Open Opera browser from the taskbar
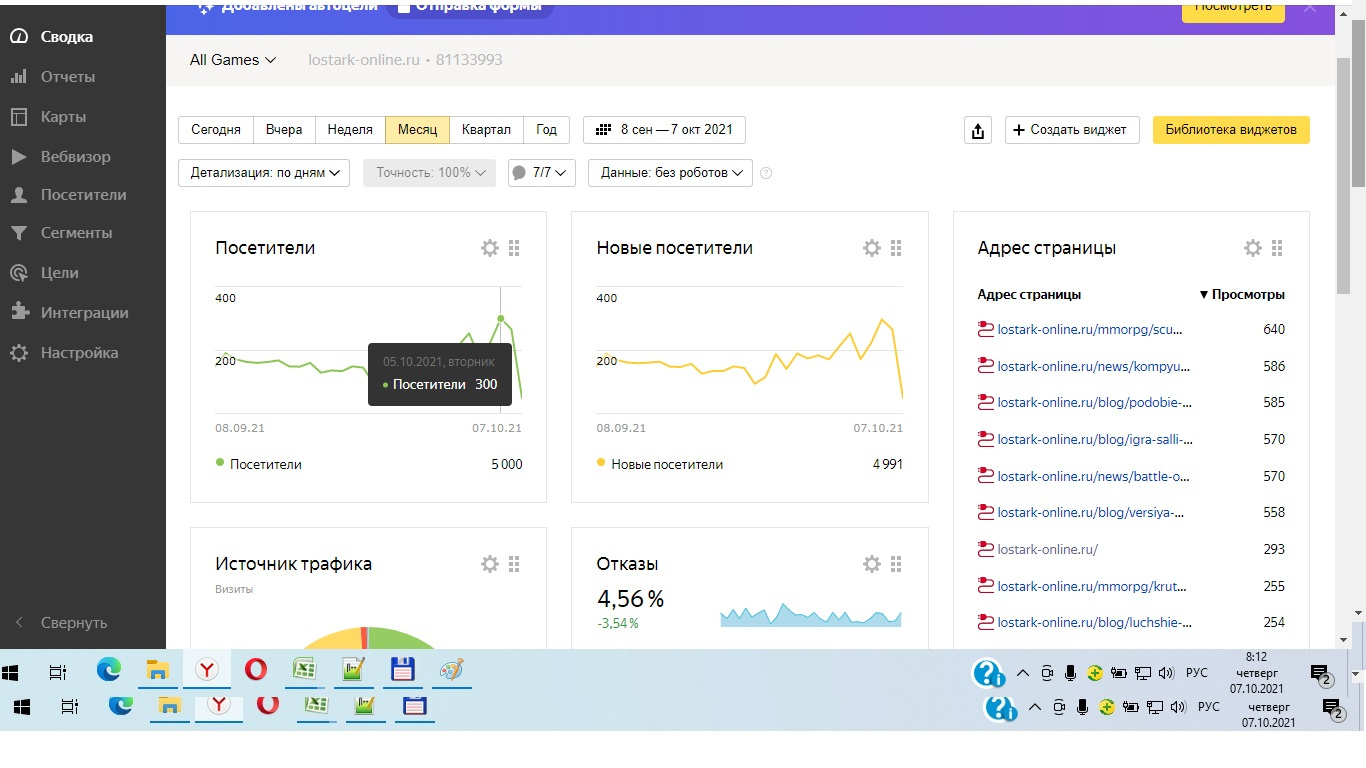 [256, 670]
